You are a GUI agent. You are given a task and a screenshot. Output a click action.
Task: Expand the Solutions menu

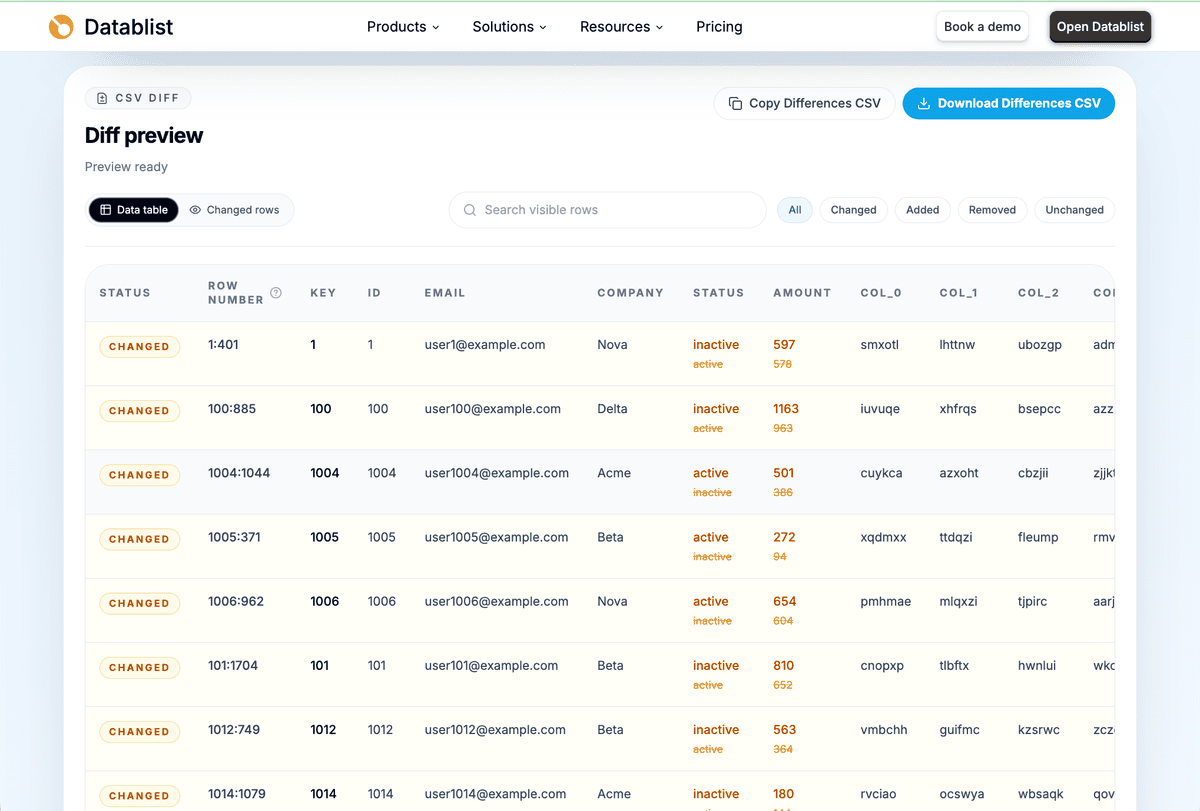pos(510,27)
